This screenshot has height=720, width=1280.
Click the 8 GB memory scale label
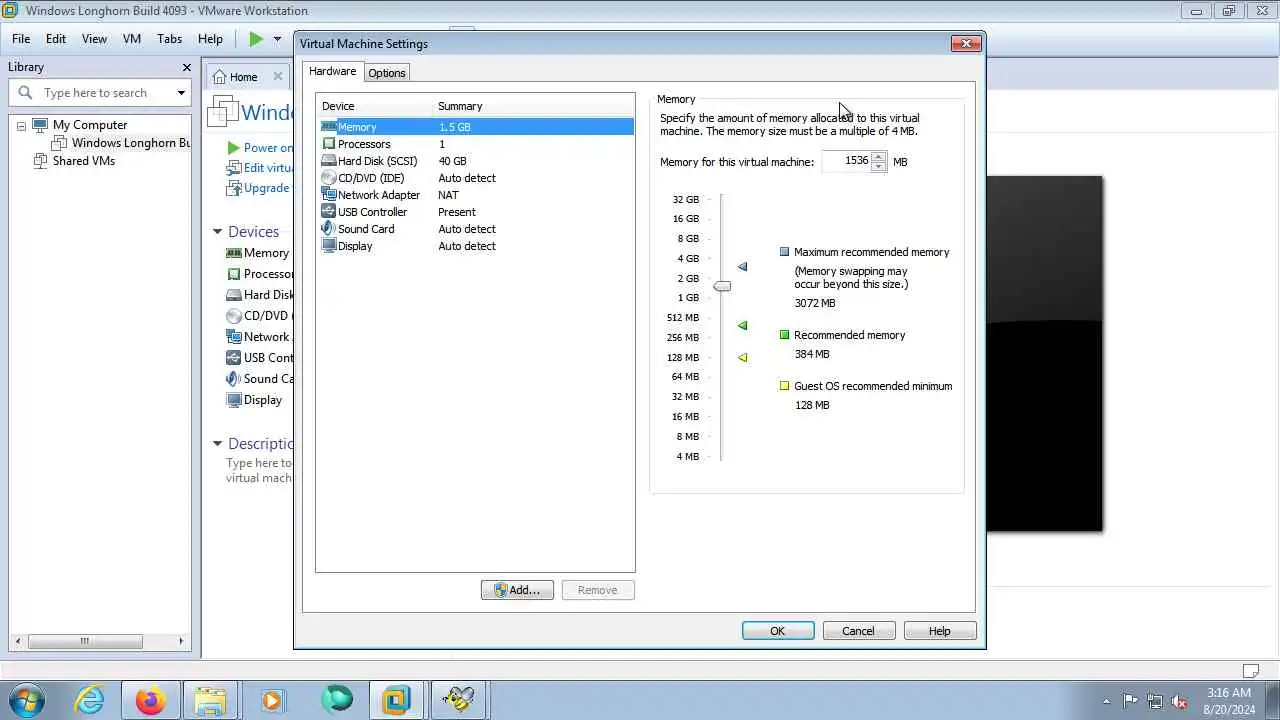pyautogui.click(x=688, y=239)
